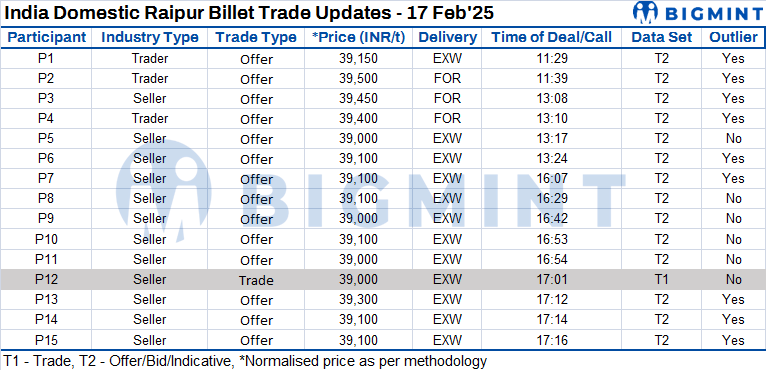Click the P1 participant cell

(x=47, y=58)
